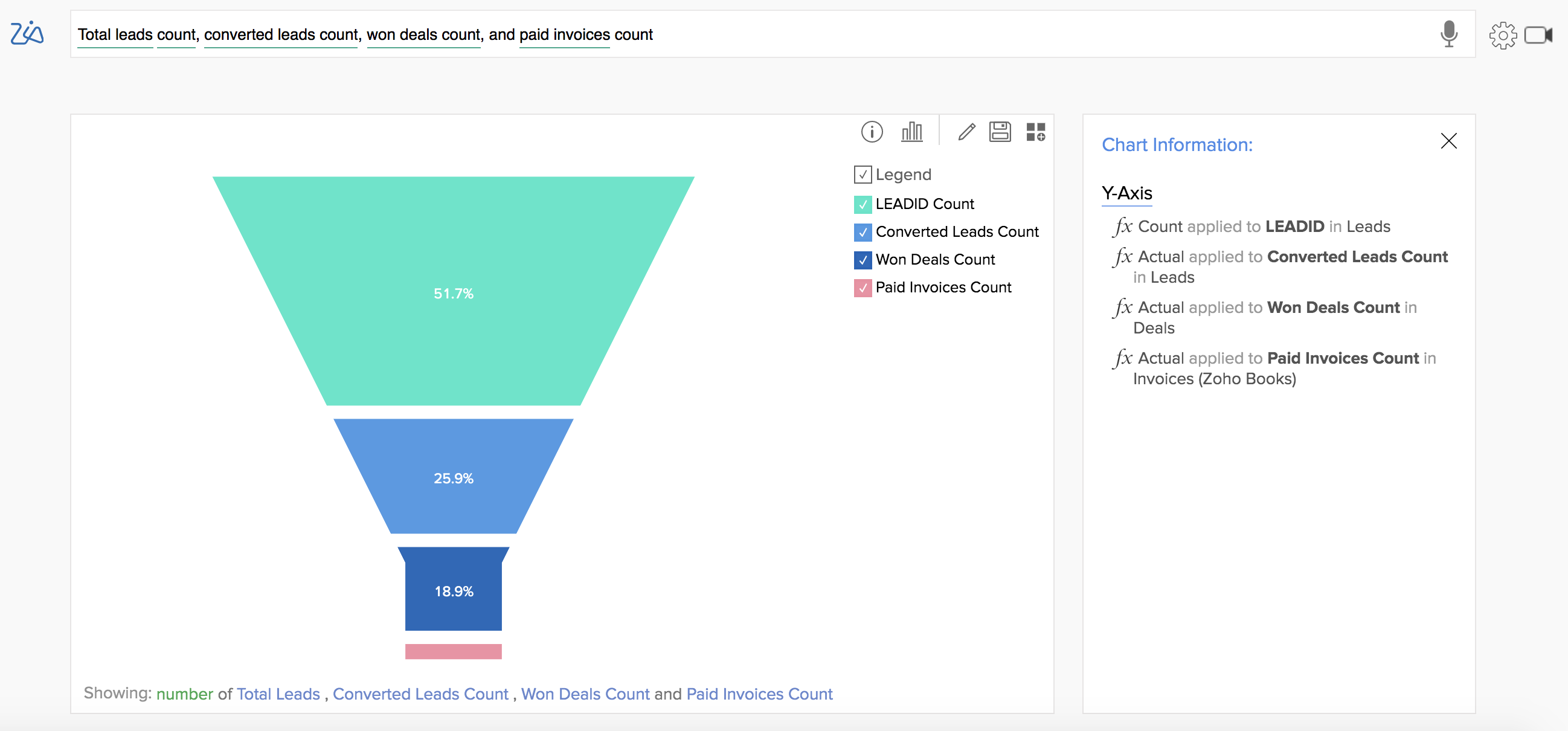1568x731 pixels.
Task: Open the settings gear icon
Action: (x=1502, y=35)
